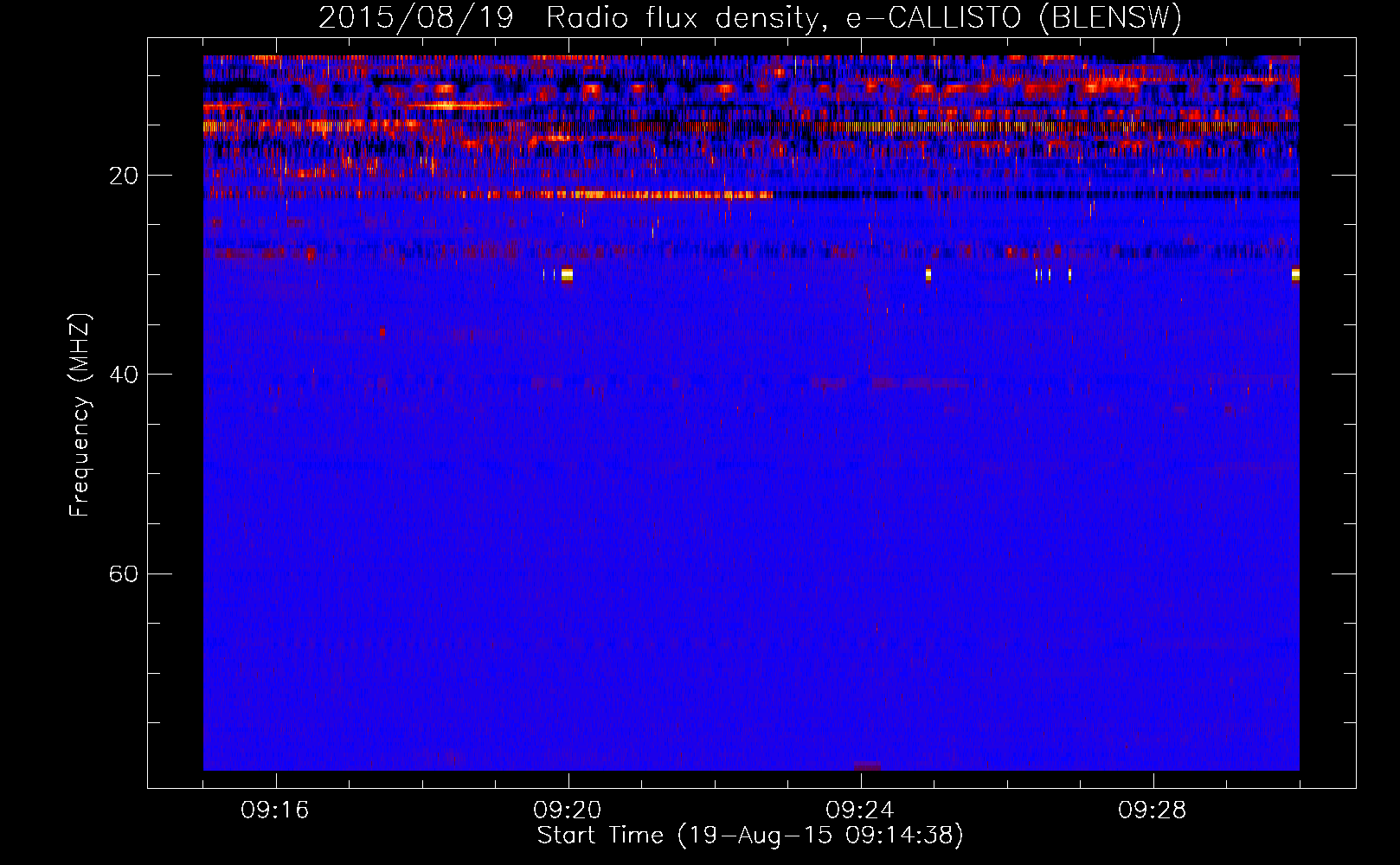Click the 40 MHz frequency tick label
Viewport: 1400px width, 865px height.
tap(124, 375)
